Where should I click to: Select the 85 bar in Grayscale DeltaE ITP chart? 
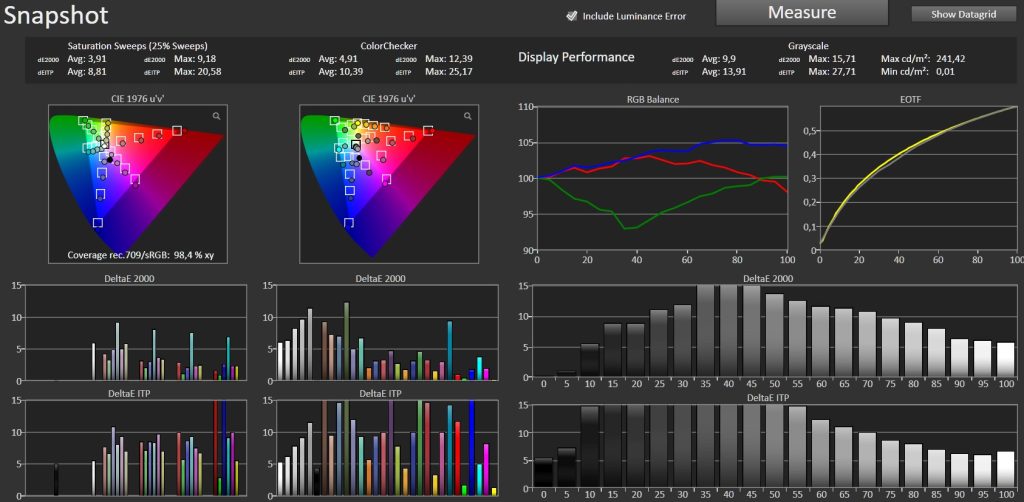pyautogui.click(x=936, y=469)
